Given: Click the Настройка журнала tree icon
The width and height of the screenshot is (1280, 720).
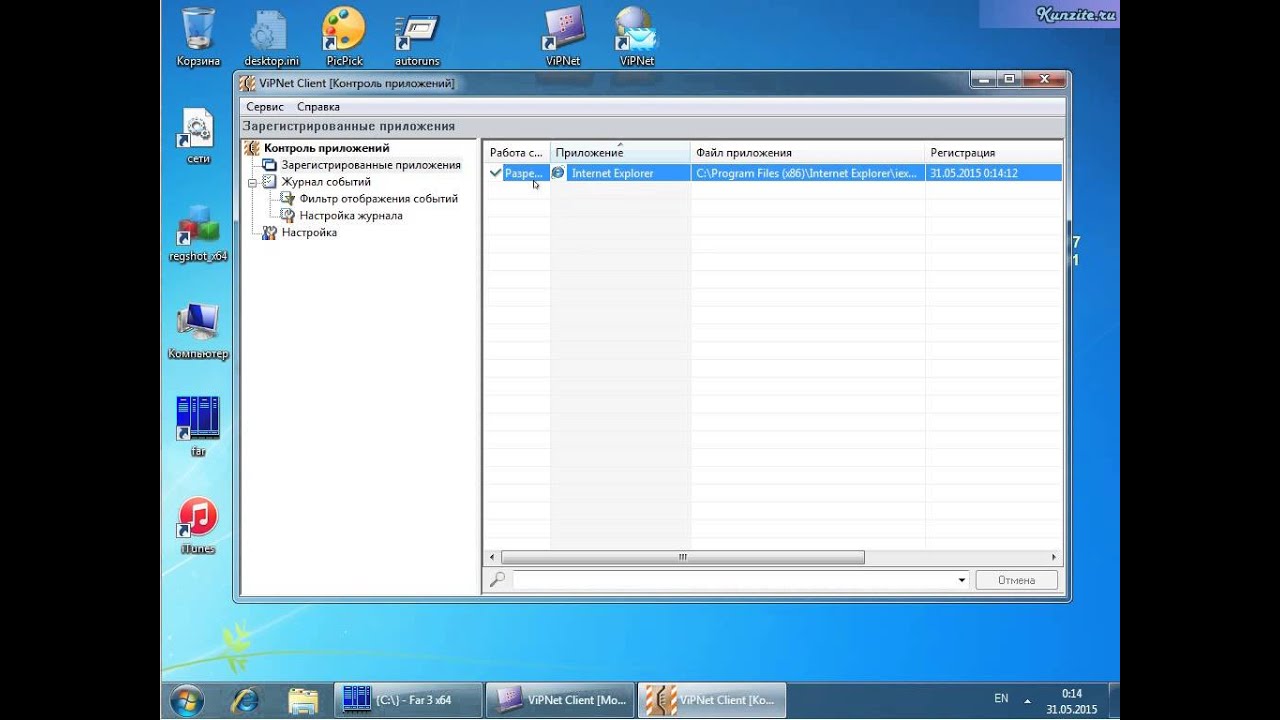Looking at the screenshot, I should point(288,215).
